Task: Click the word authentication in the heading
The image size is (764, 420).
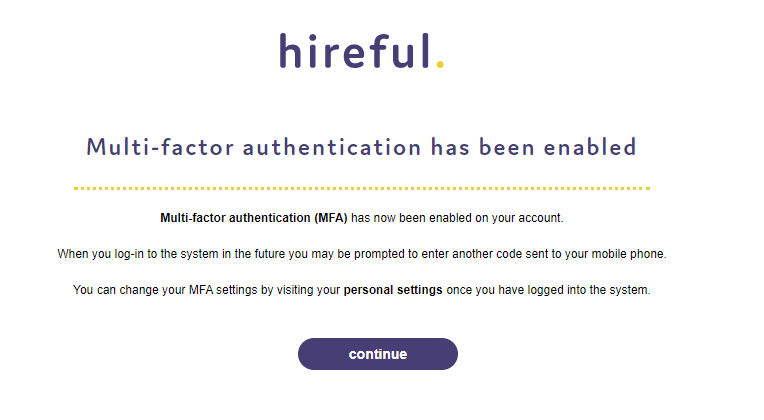Action: [x=332, y=147]
